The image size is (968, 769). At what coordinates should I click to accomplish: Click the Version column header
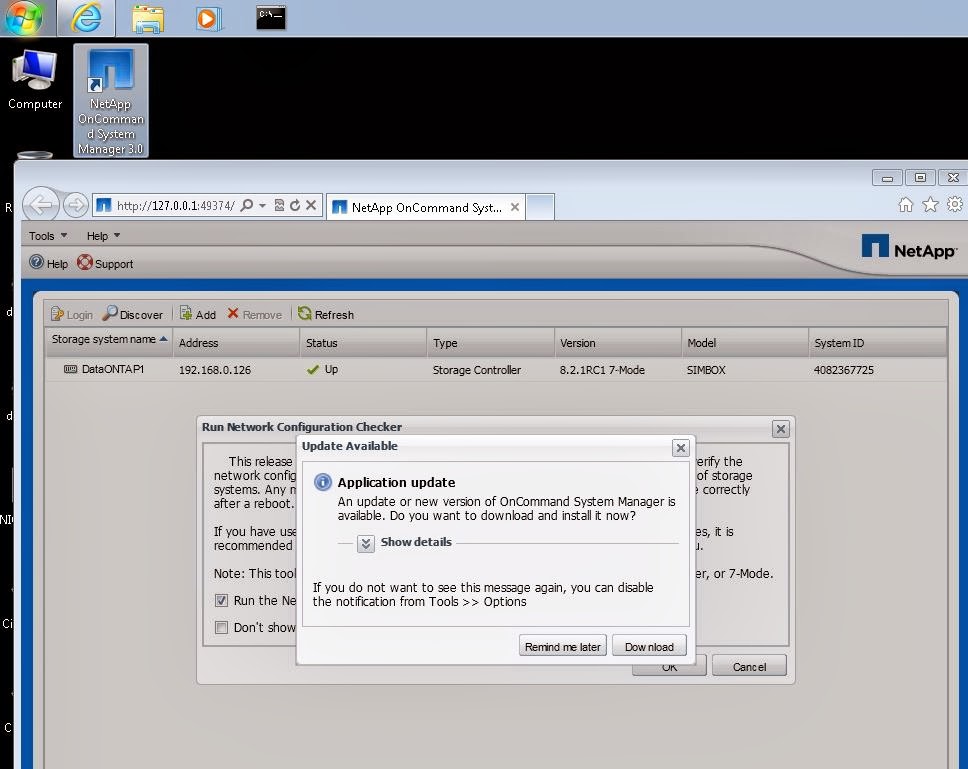[x=618, y=343]
